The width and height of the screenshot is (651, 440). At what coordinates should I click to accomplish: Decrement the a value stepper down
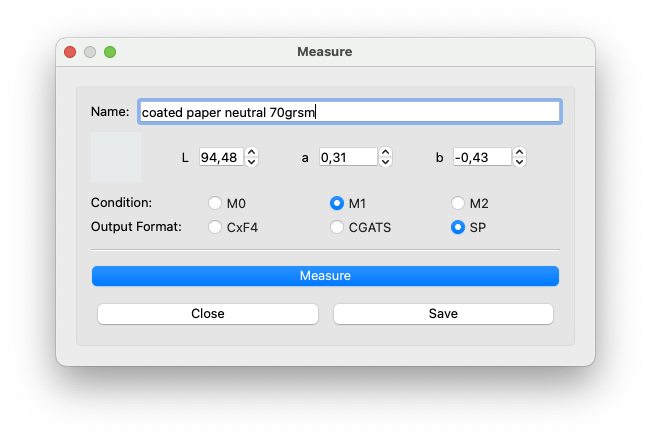pos(386,161)
